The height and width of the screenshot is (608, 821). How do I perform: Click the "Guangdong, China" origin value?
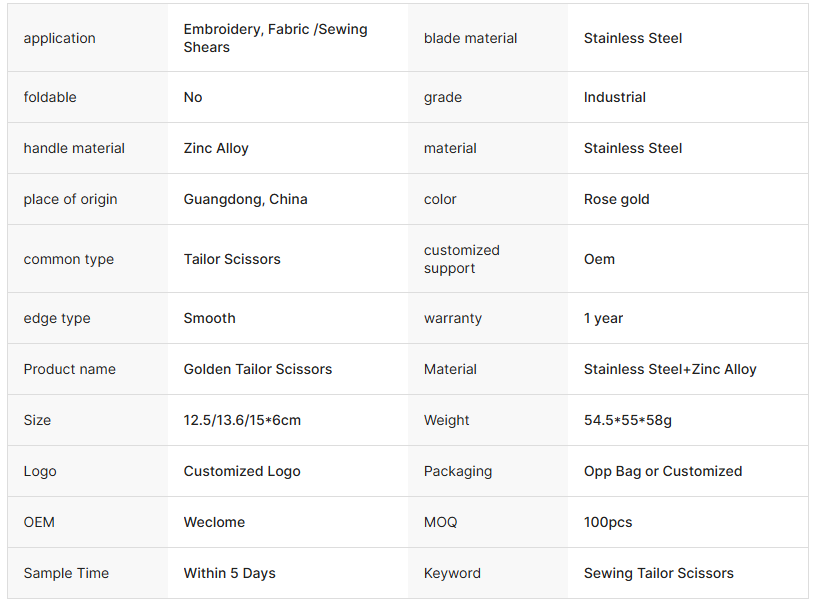(245, 199)
